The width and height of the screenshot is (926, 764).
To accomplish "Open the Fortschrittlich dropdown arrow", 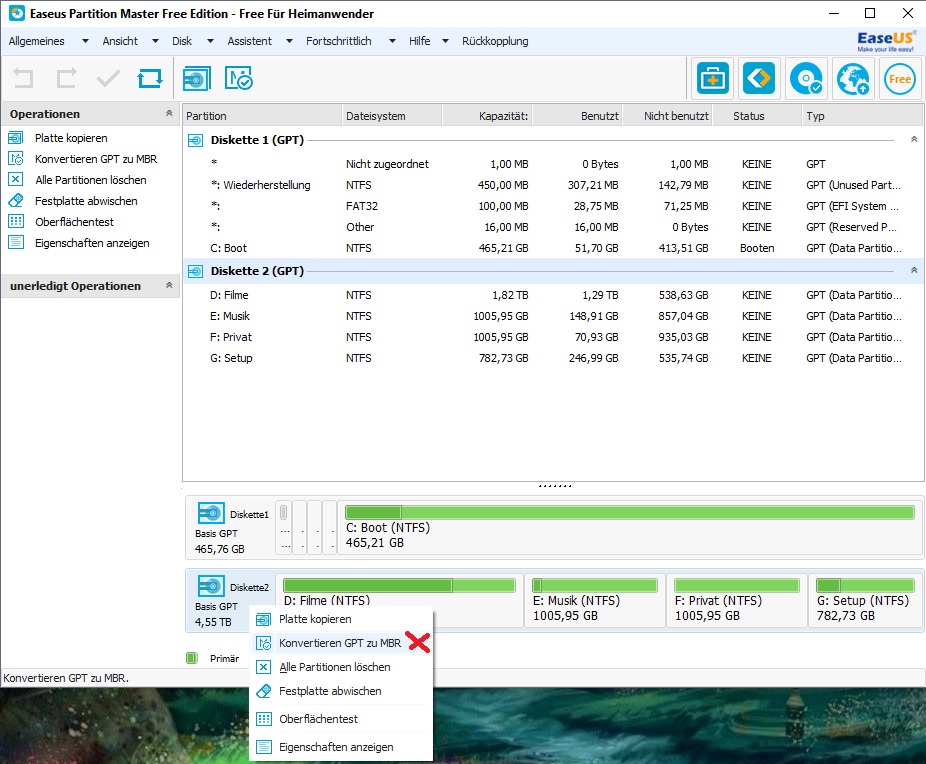I will [392, 41].
